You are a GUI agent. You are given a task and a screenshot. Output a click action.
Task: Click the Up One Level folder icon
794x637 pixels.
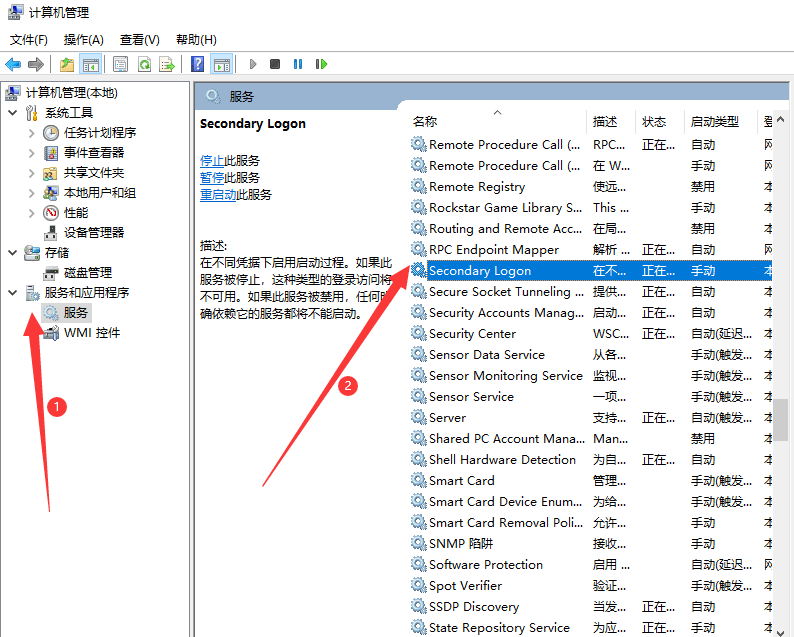click(66, 64)
